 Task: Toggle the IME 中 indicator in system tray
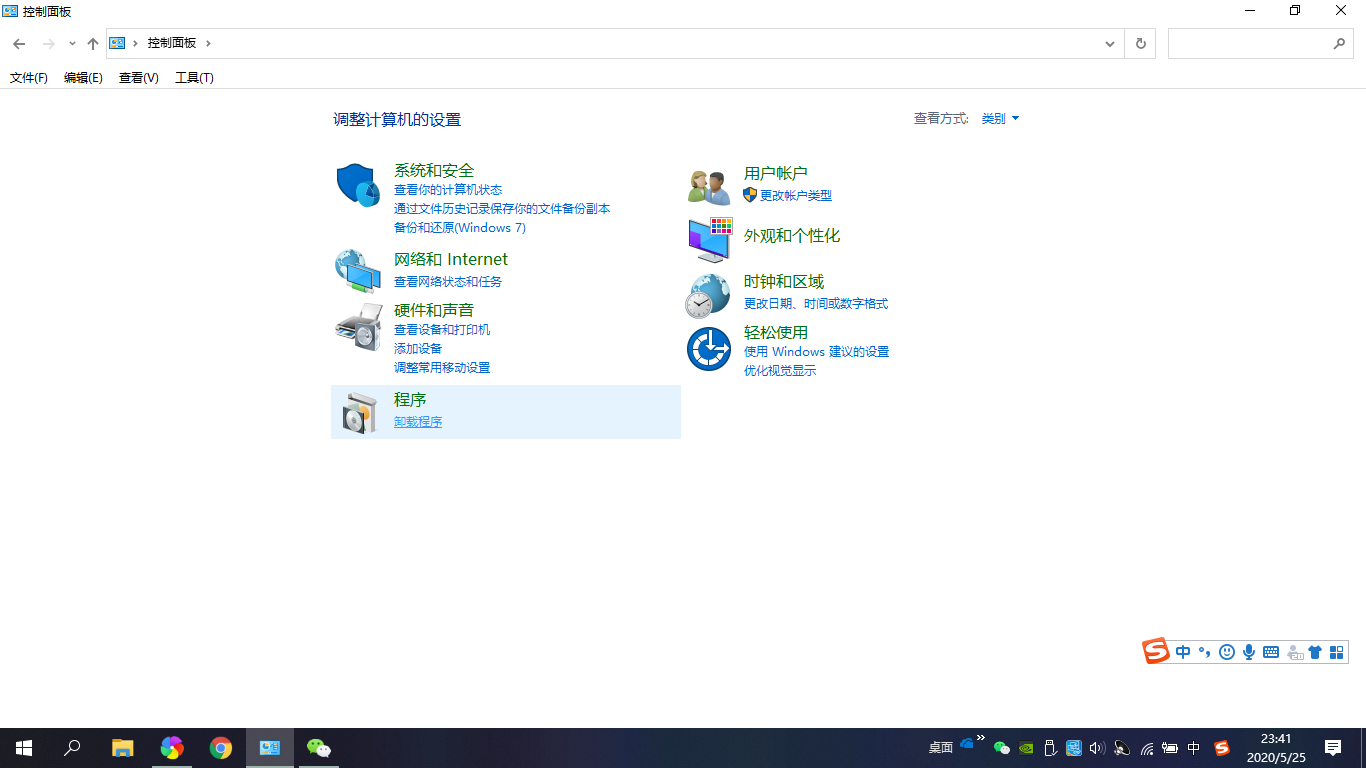click(x=1193, y=748)
